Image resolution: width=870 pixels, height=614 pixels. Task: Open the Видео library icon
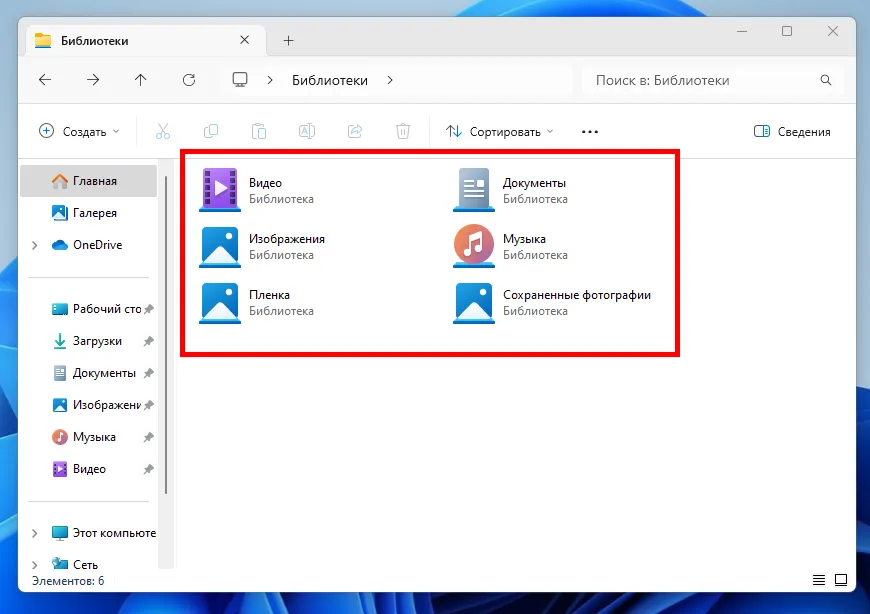[x=219, y=189]
